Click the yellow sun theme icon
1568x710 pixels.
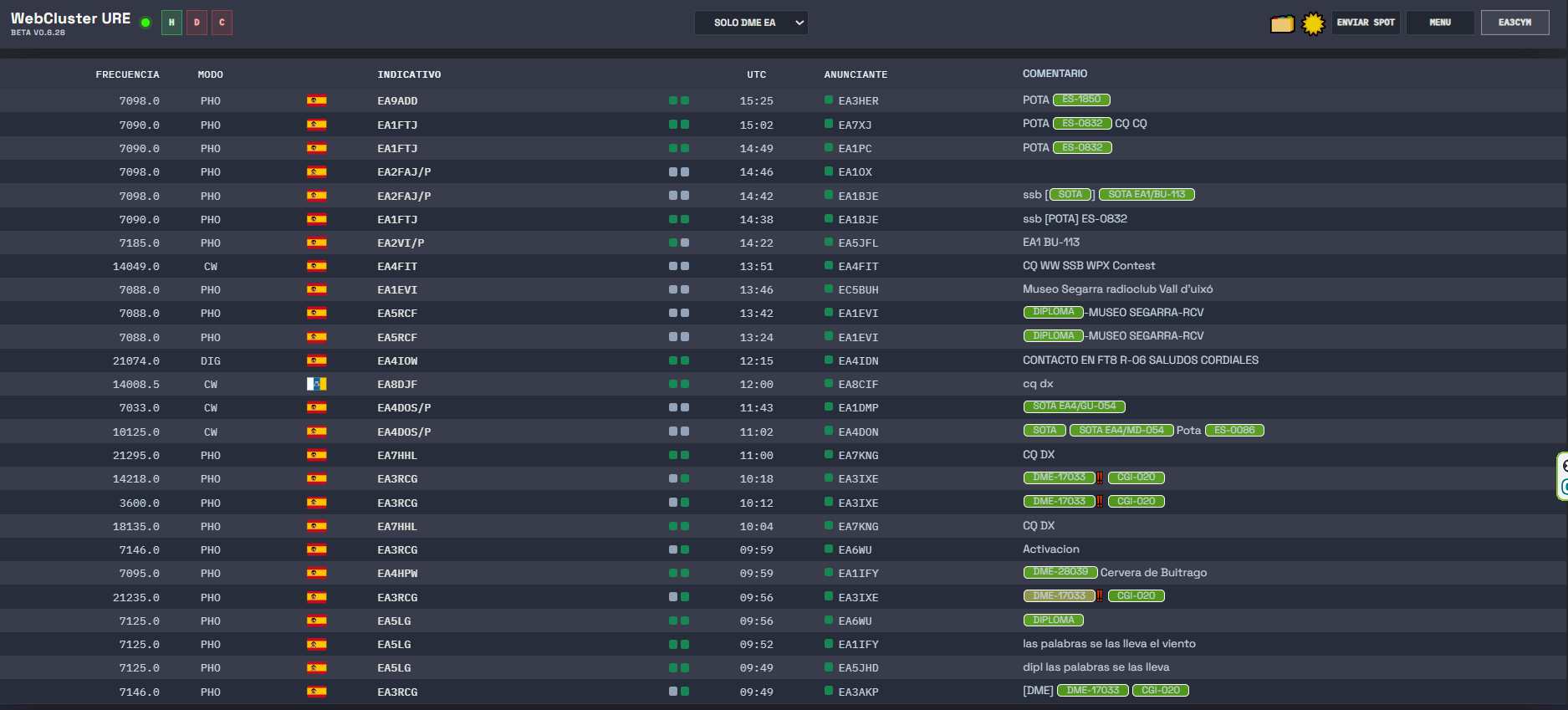coord(1313,23)
